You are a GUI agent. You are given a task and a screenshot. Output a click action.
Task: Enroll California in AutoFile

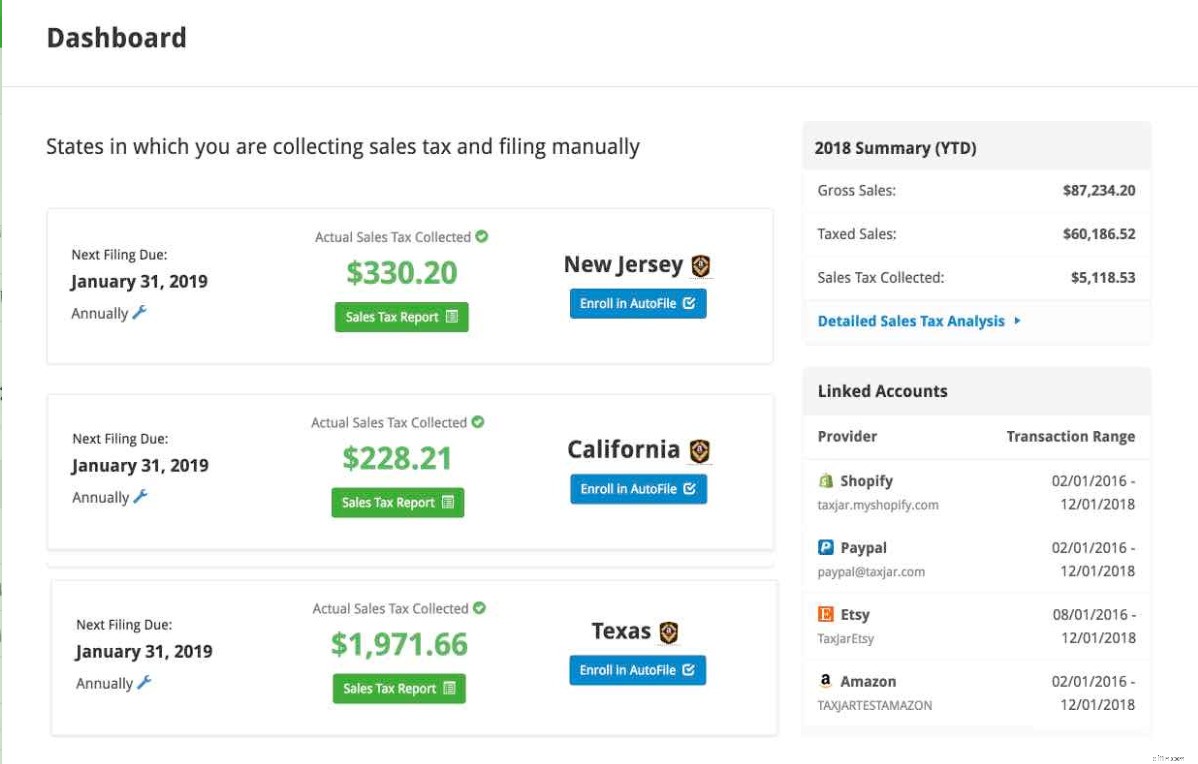(x=637, y=489)
